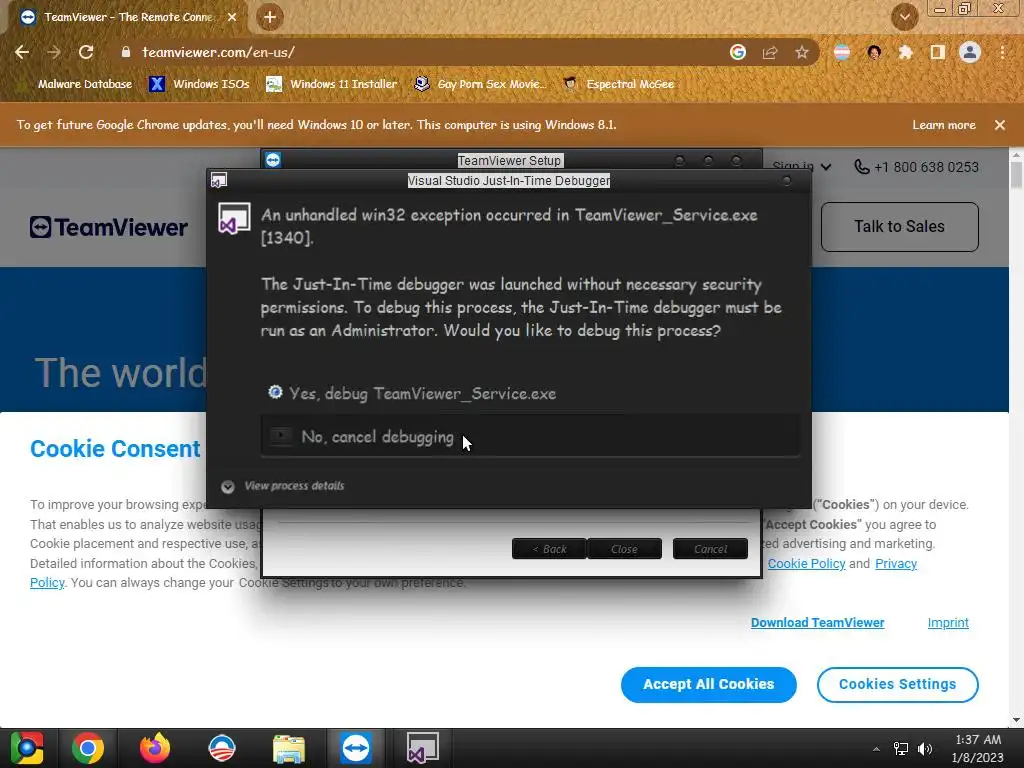This screenshot has width=1024, height=768.
Task: Click the striped flag extension icon
Action: (x=842, y=52)
